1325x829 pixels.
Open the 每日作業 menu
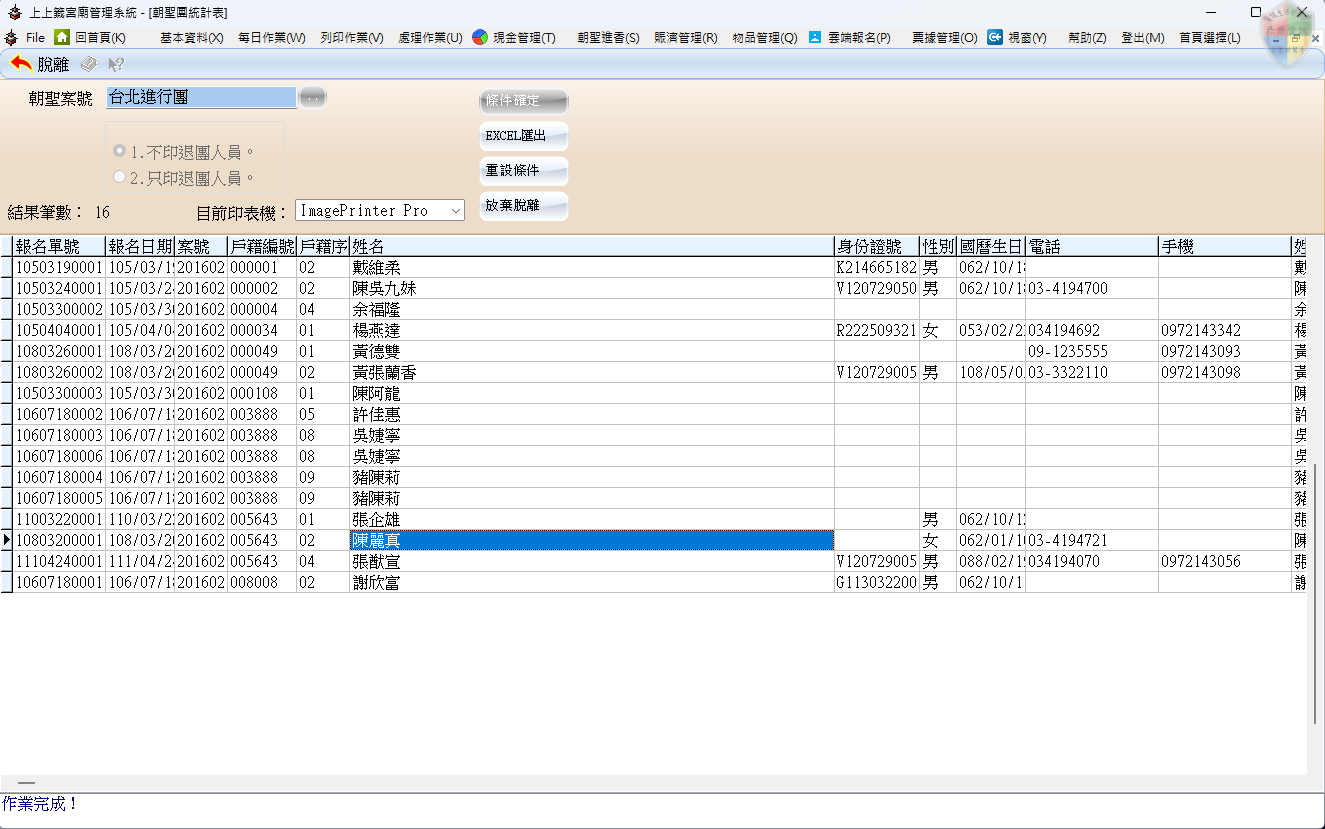pos(271,38)
